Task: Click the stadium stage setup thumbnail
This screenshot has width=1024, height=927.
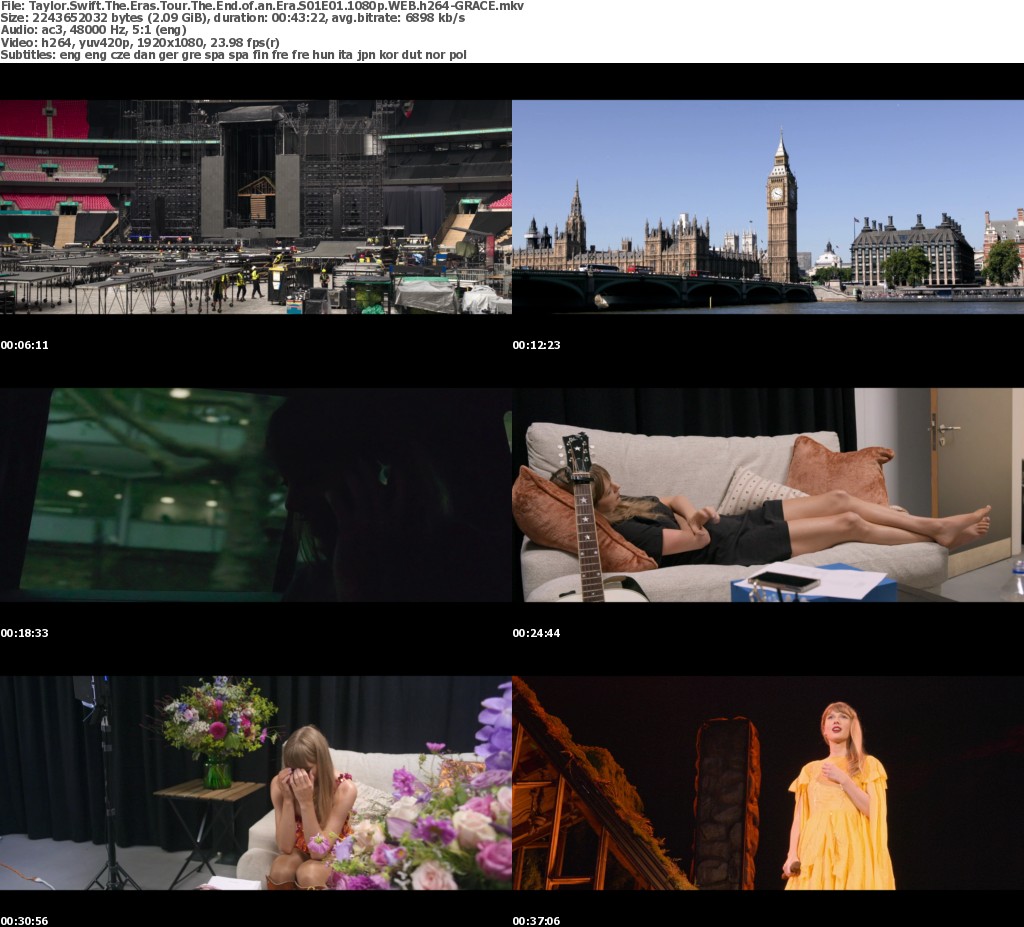Action: pos(256,207)
